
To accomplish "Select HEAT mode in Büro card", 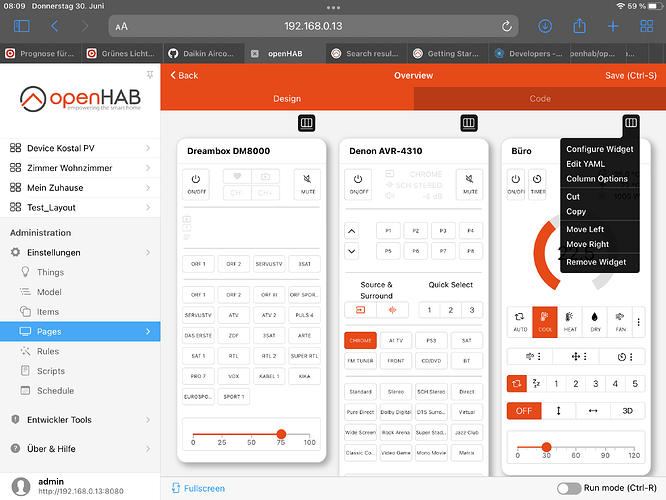I will [570, 322].
